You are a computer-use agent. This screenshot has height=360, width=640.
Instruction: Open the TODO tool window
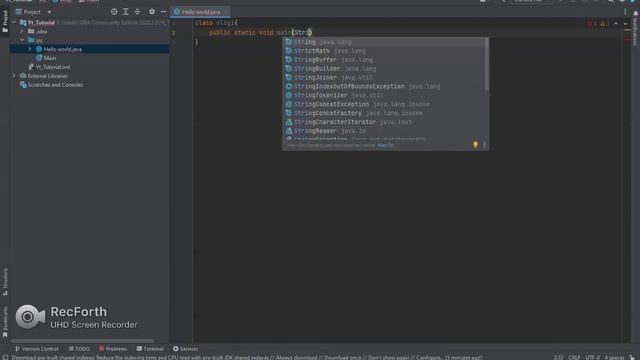click(x=79, y=349)
